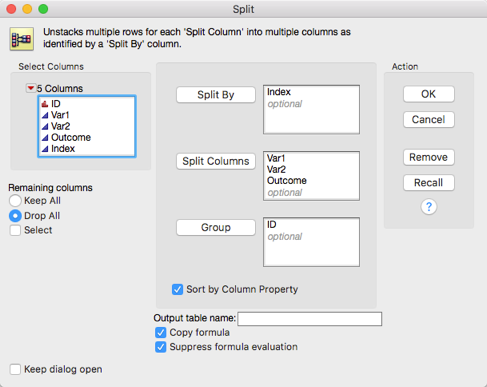Viewport: 487px width, 387px height.
Task: Click the continuous icon next to Index
Action: (45, 149)
